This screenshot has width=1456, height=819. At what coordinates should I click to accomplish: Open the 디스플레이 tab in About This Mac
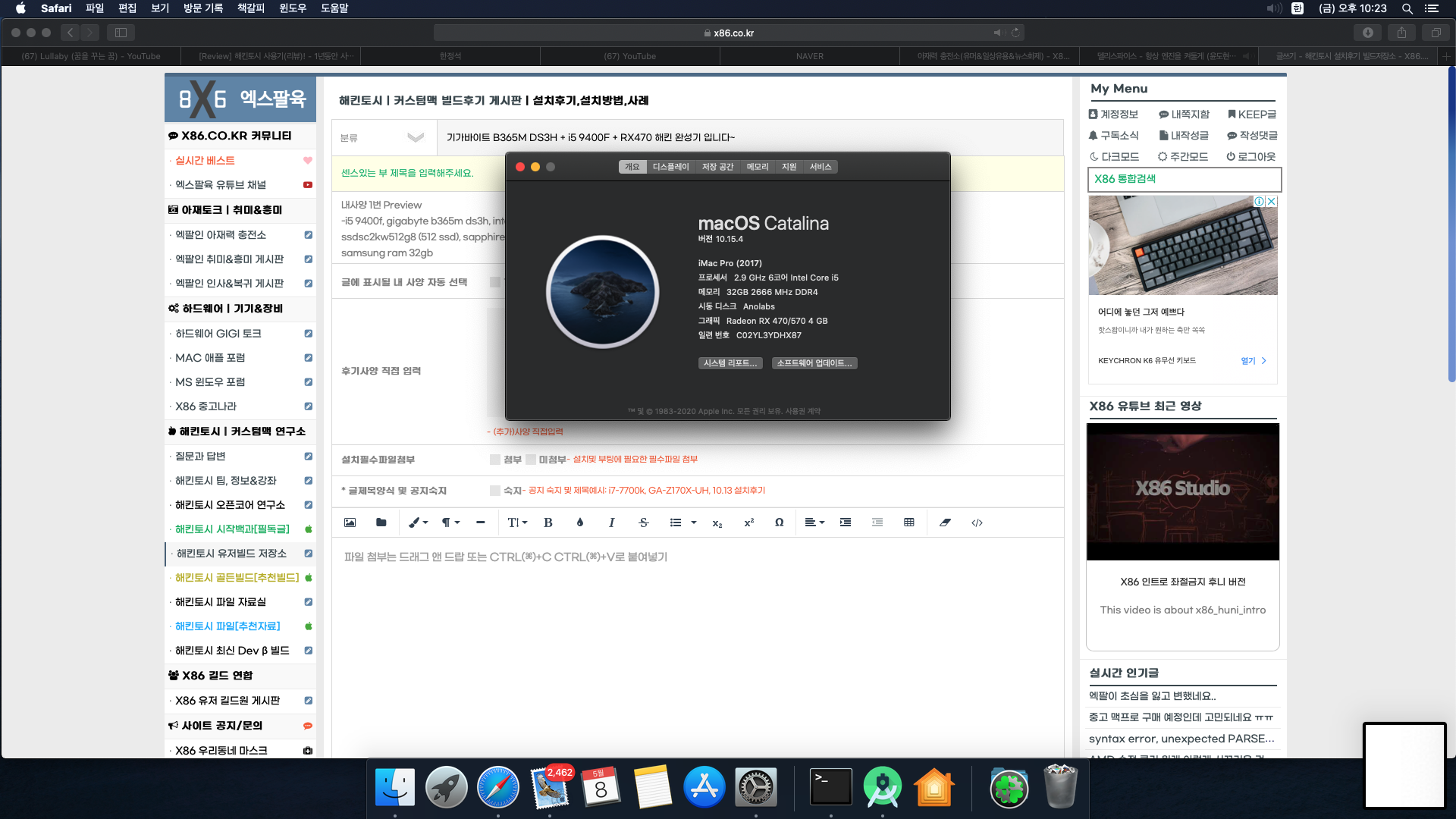pyautogui.click(x=670, y=167)
